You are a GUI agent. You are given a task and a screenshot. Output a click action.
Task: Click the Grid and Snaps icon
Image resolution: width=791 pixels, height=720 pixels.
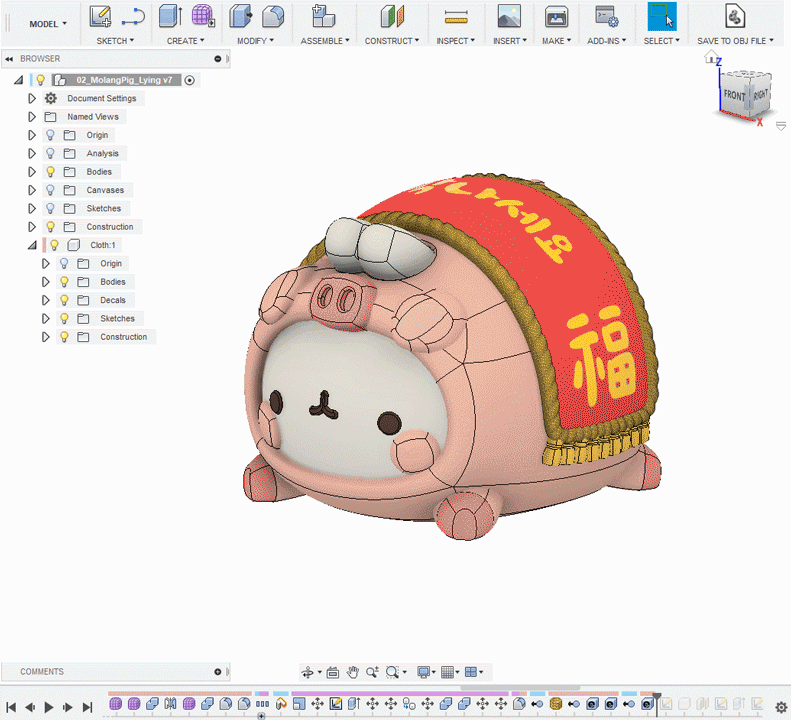[447, 672]
